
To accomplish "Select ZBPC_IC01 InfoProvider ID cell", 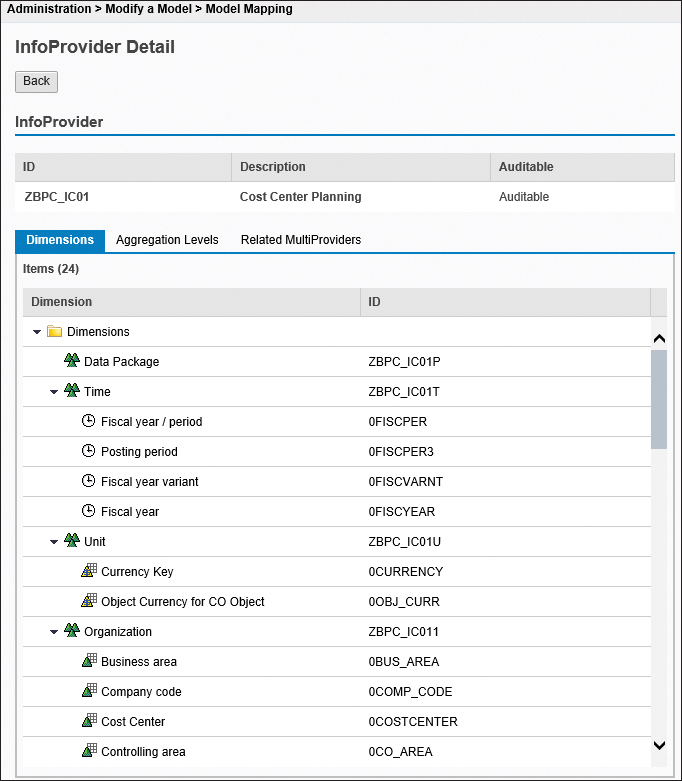I will coord(57,197).
